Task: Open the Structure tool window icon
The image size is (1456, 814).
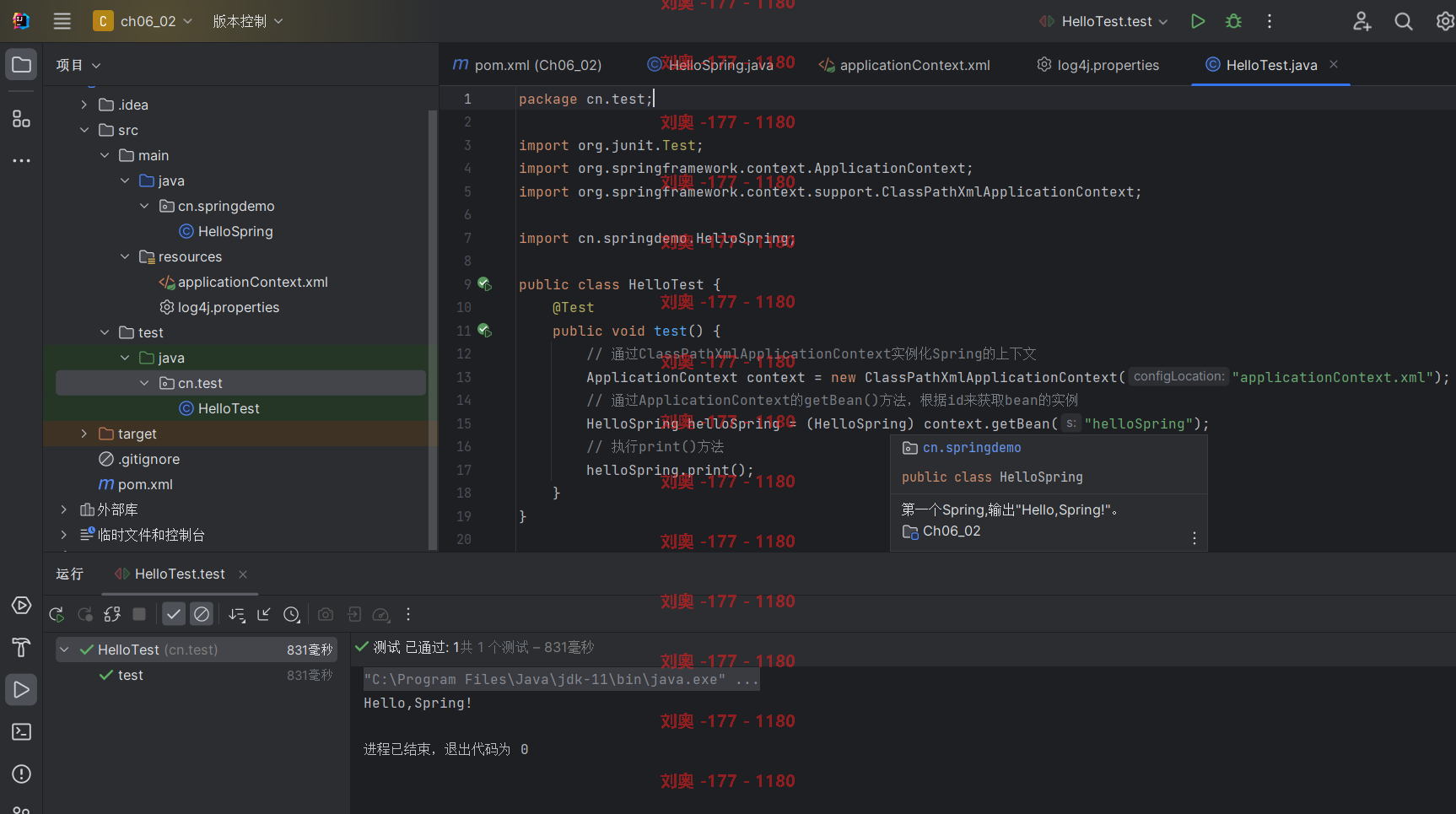Action: click(21, 118)
